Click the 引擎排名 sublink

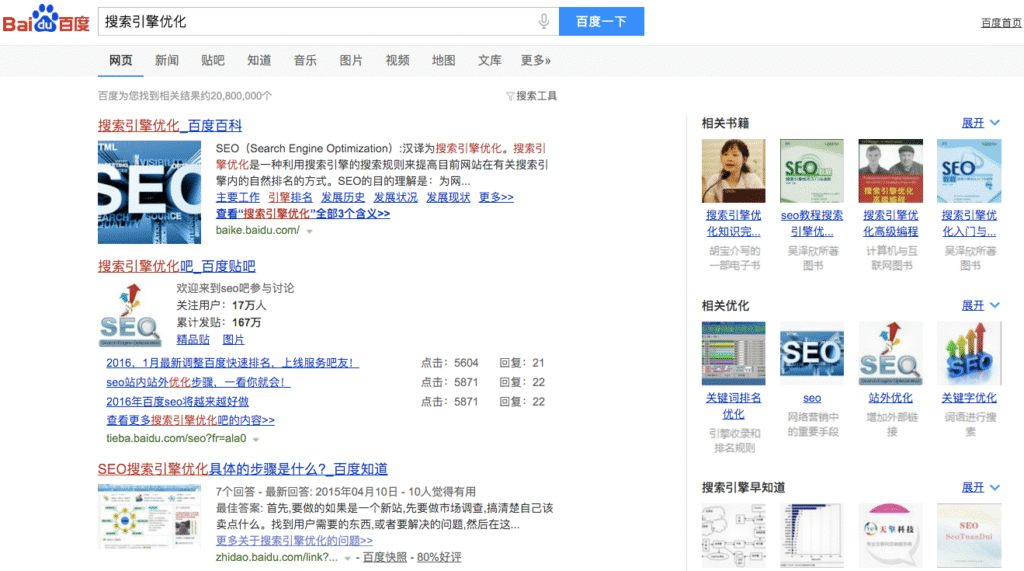pos(290,197)
